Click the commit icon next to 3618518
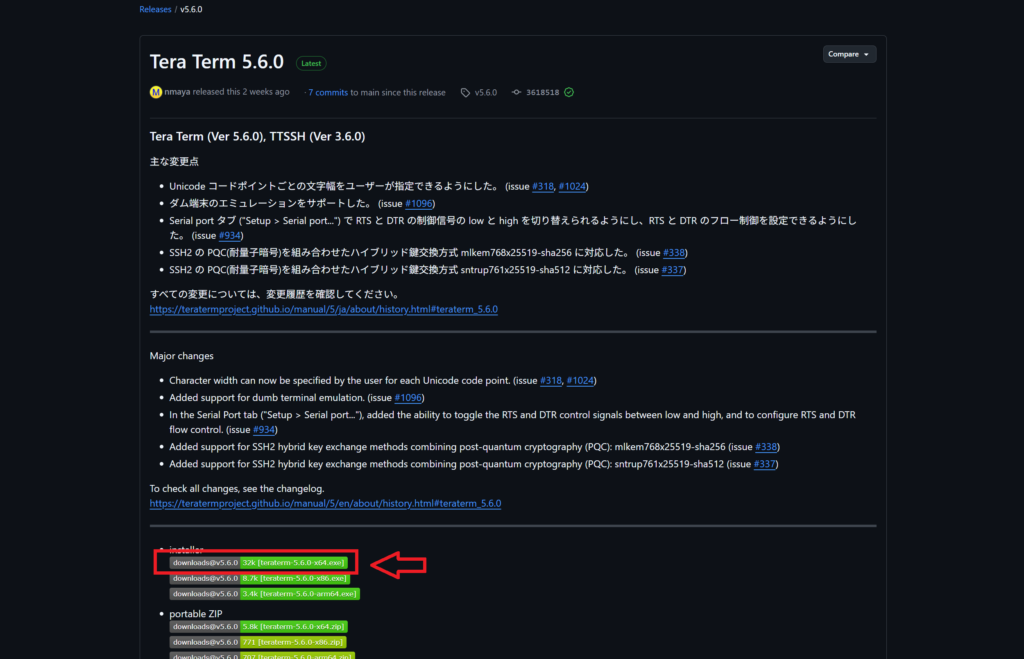 [516, 92]
